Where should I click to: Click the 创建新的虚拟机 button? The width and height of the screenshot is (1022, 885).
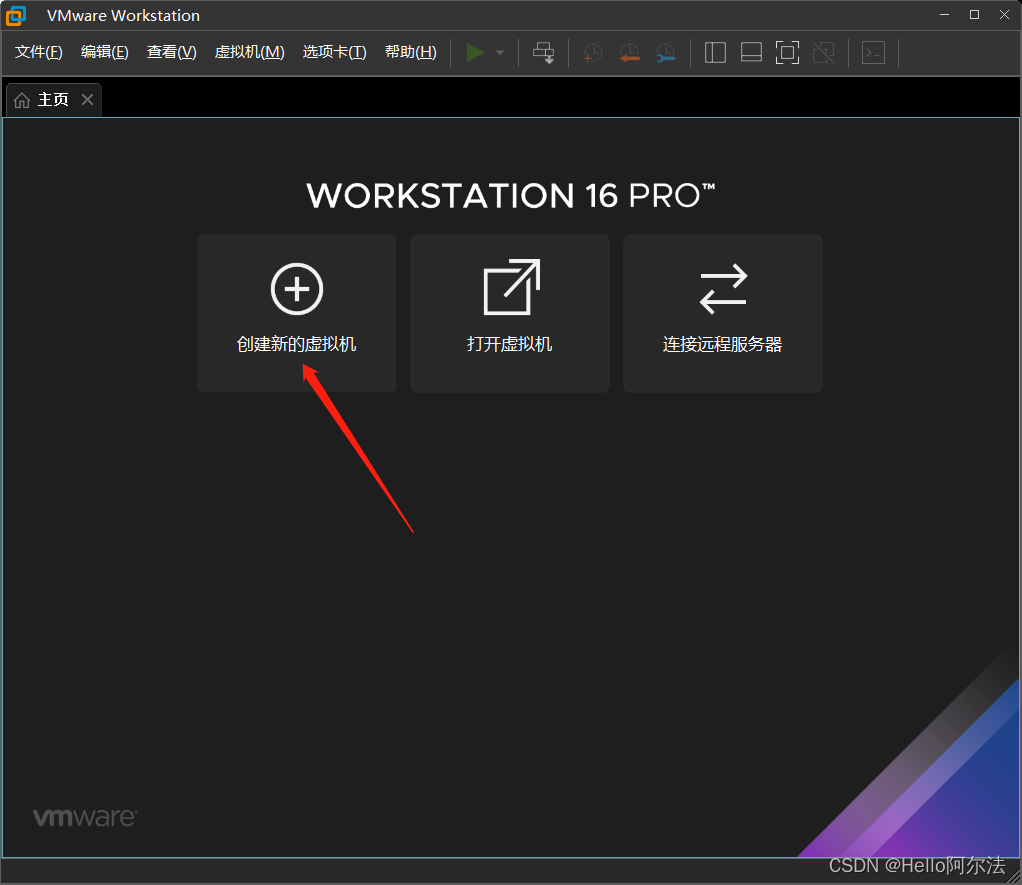[297, 313]
